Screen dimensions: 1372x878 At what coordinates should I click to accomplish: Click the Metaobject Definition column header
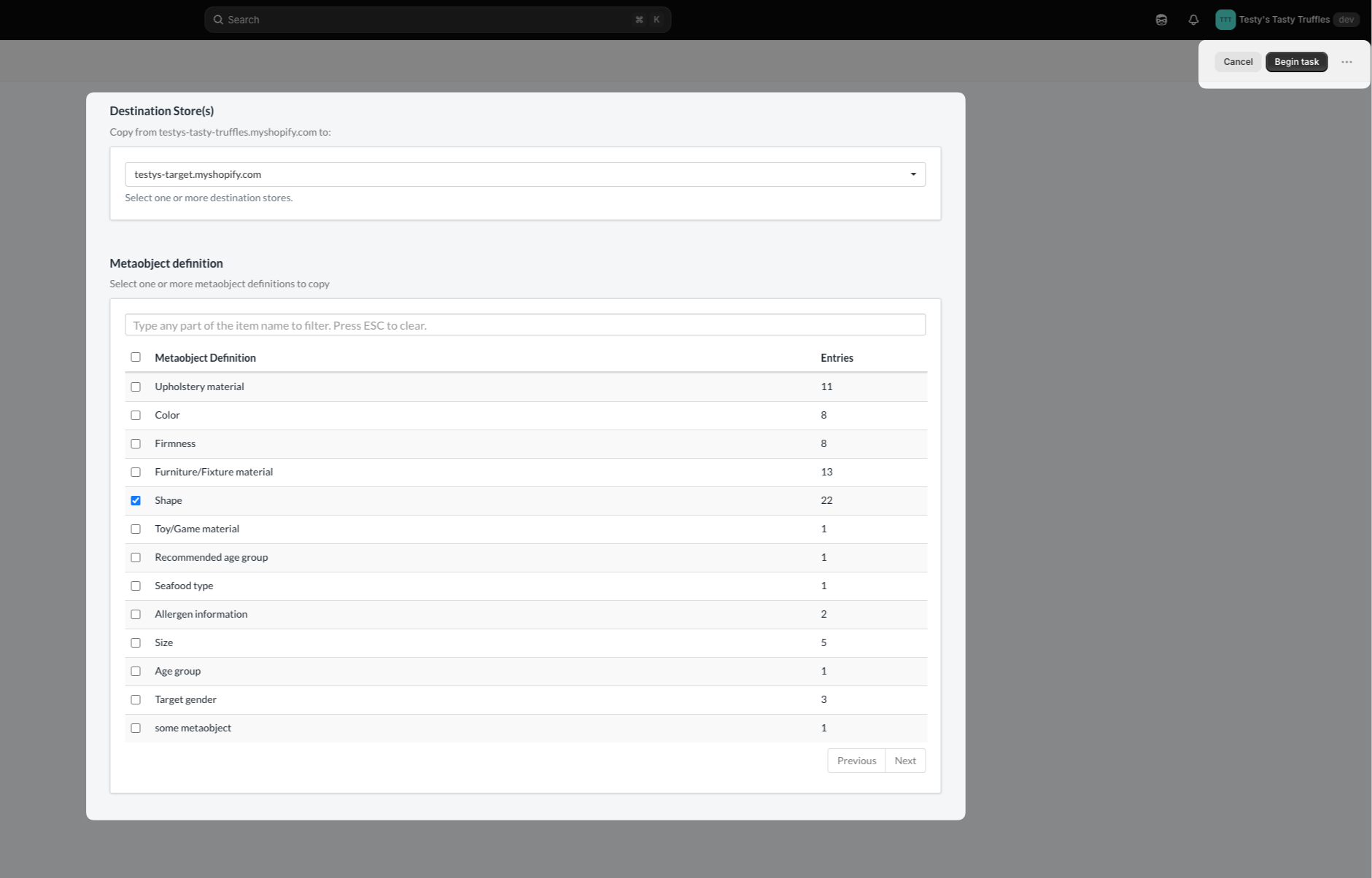point(205,358)
